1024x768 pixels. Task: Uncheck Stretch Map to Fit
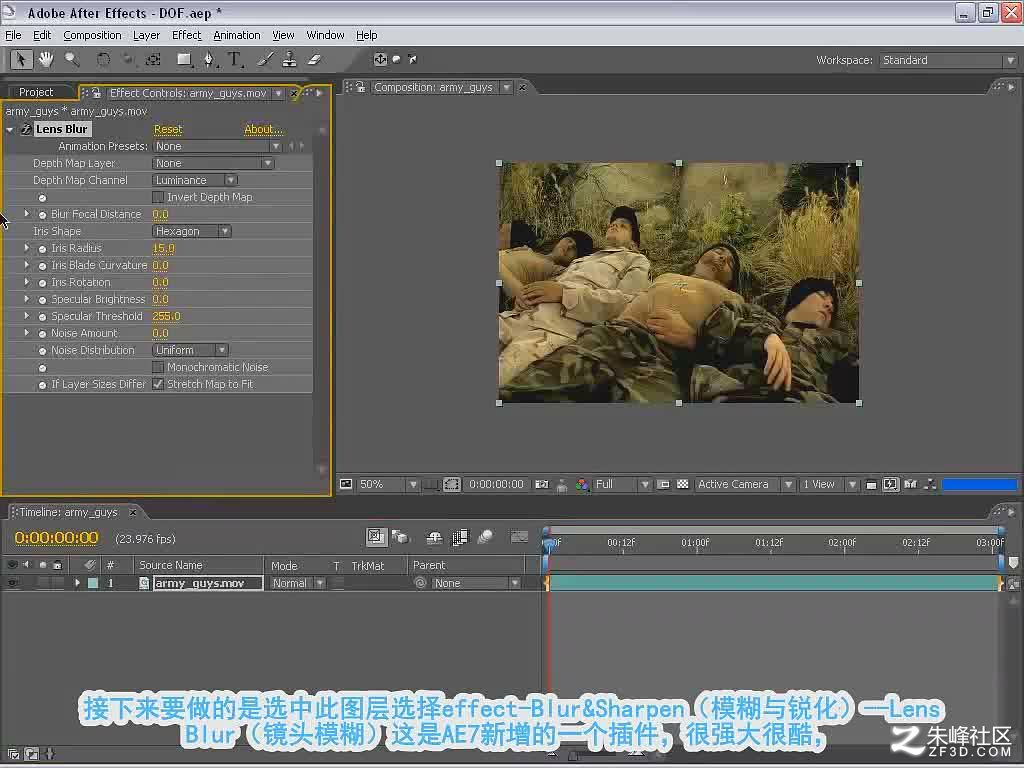(157, 384)
